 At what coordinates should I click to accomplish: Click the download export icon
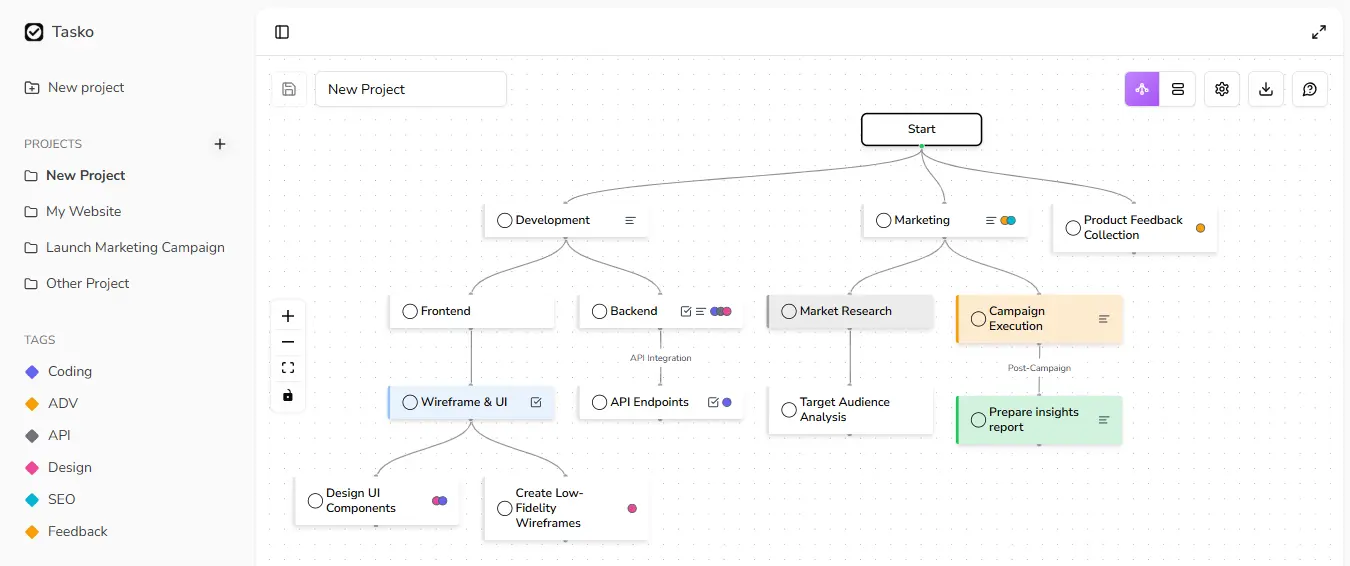(x=1266, y=89)
